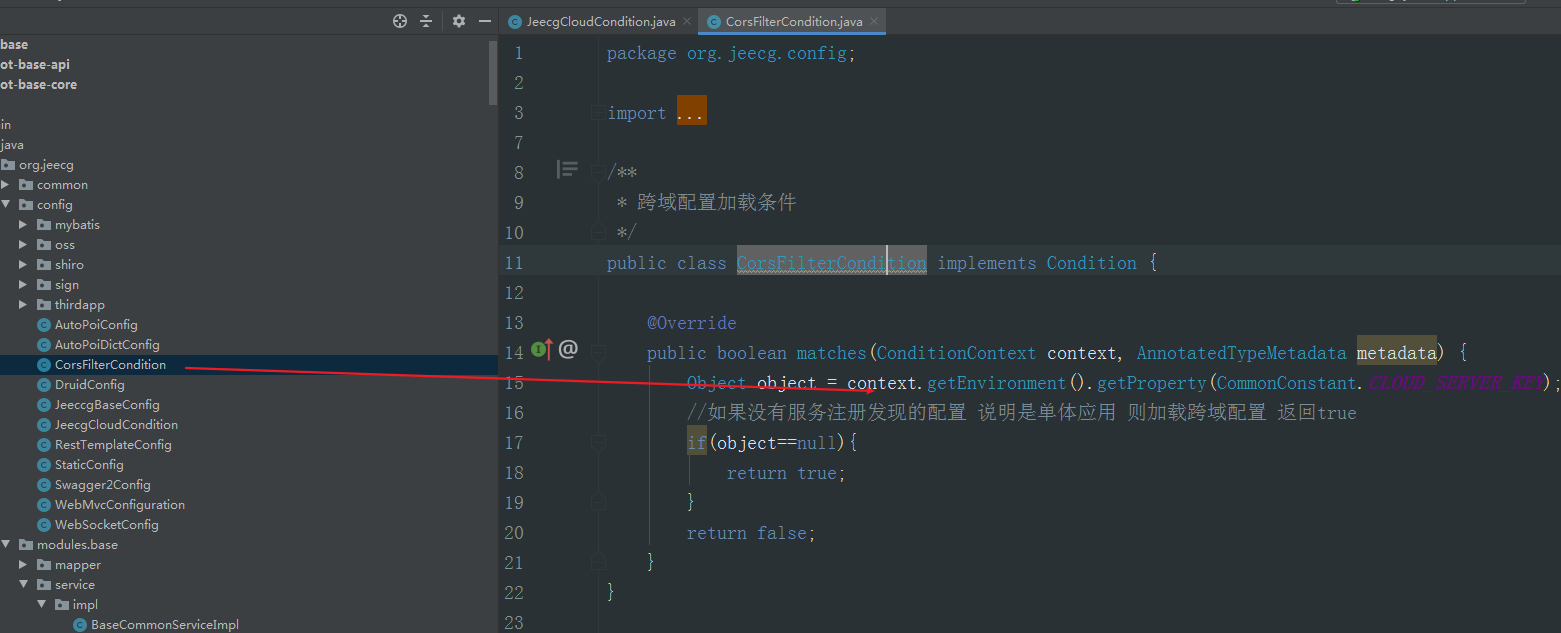Expand the mybatis folder
Screen dimensions: 1561x633
coord(23,225)
